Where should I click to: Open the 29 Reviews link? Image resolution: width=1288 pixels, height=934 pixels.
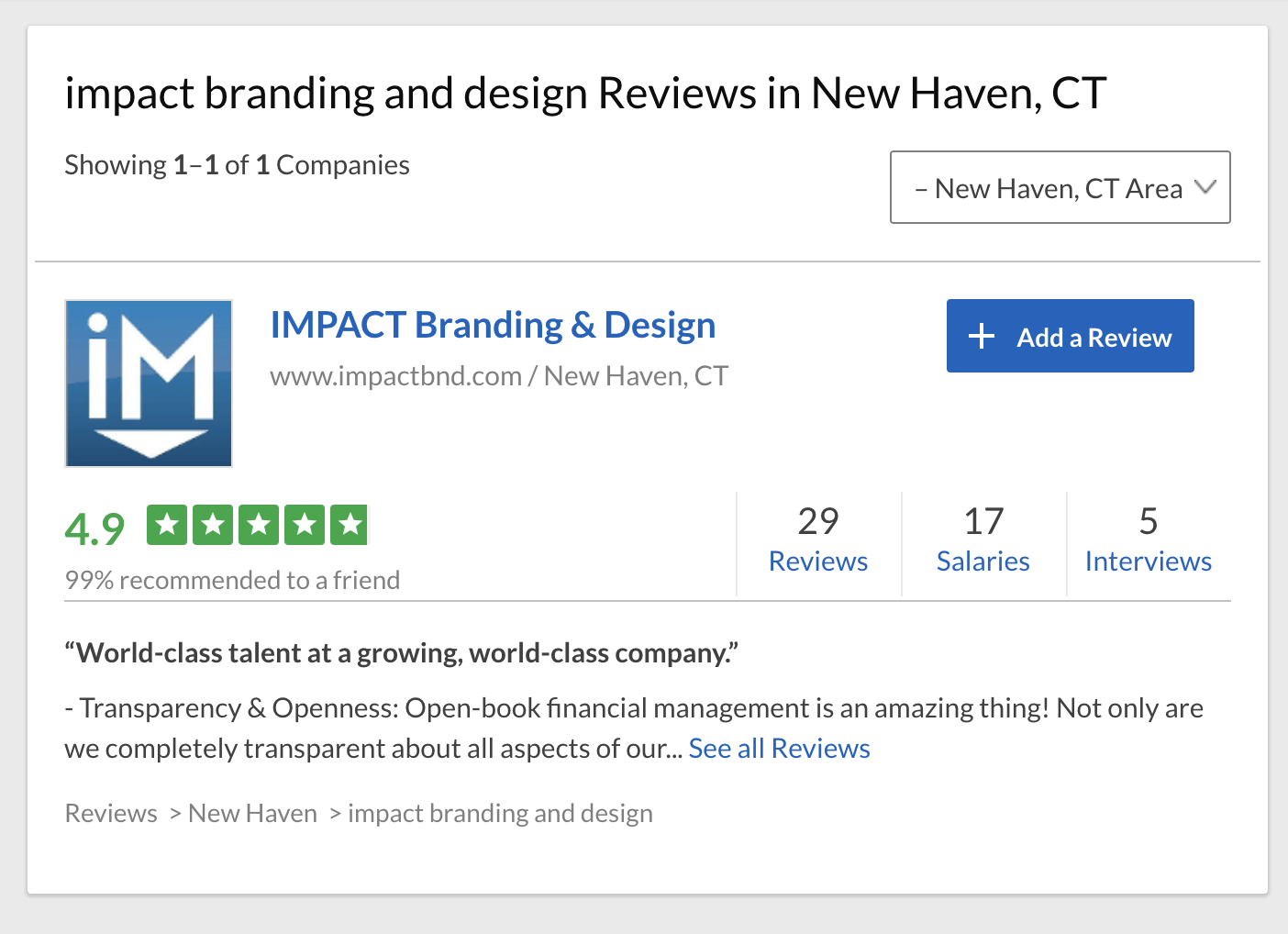[818, 541]
